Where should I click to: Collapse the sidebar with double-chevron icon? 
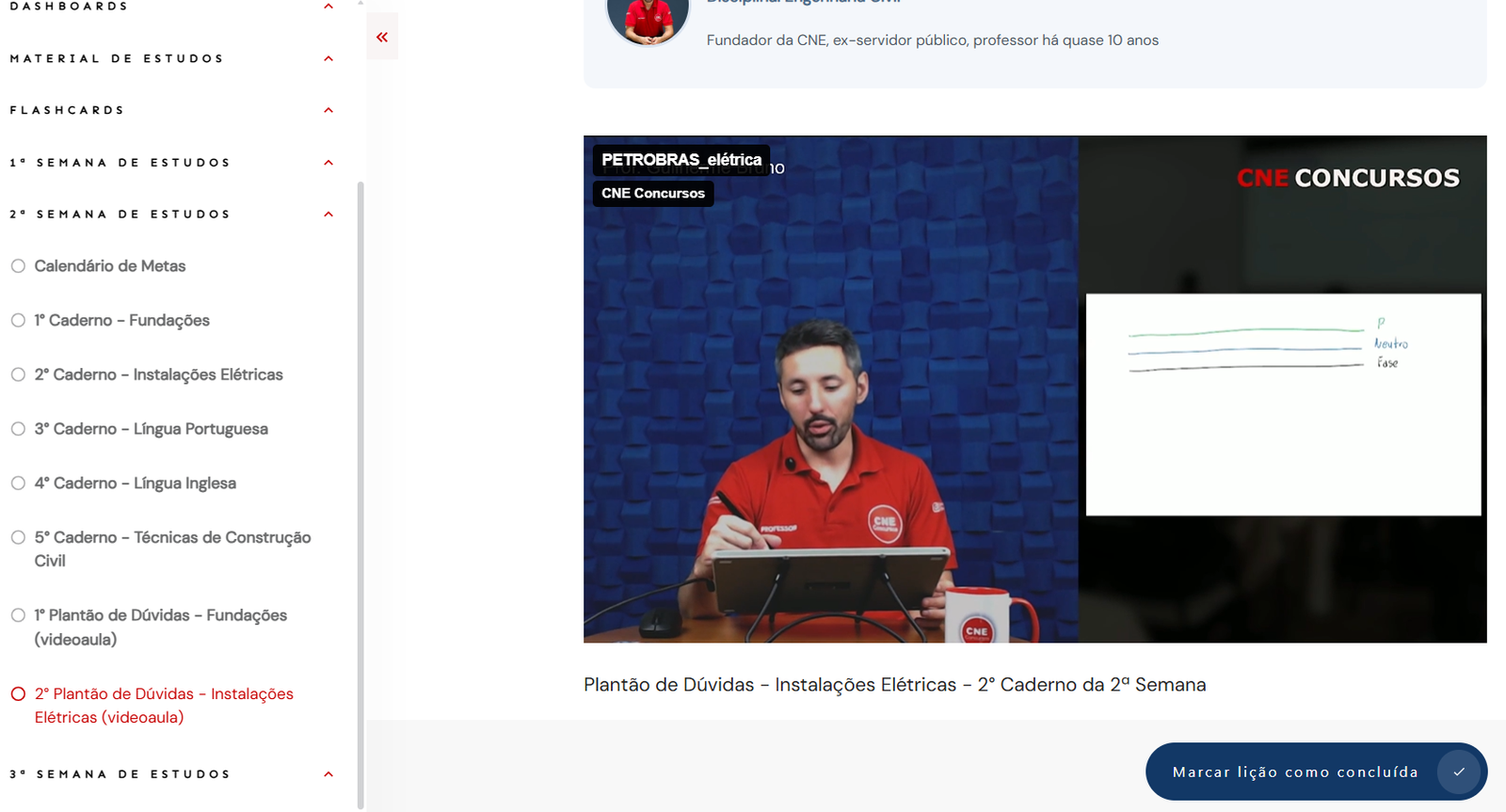(382, 38)
